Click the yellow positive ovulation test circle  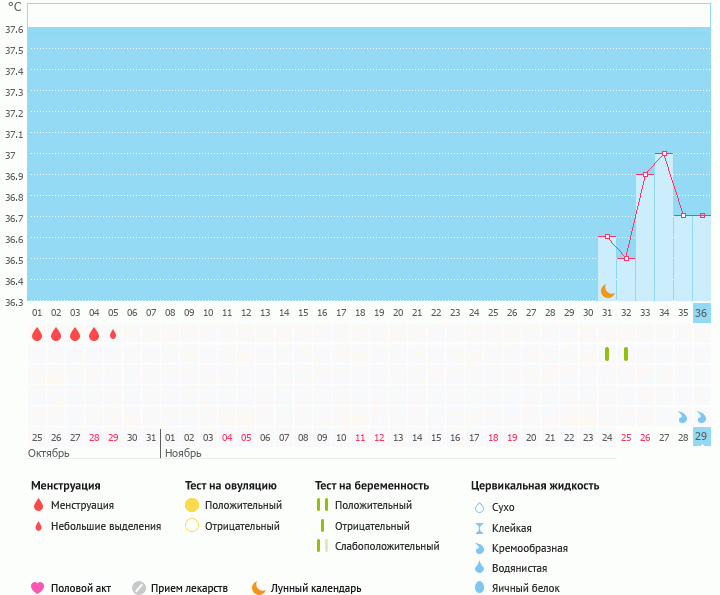tap(192, 505)
